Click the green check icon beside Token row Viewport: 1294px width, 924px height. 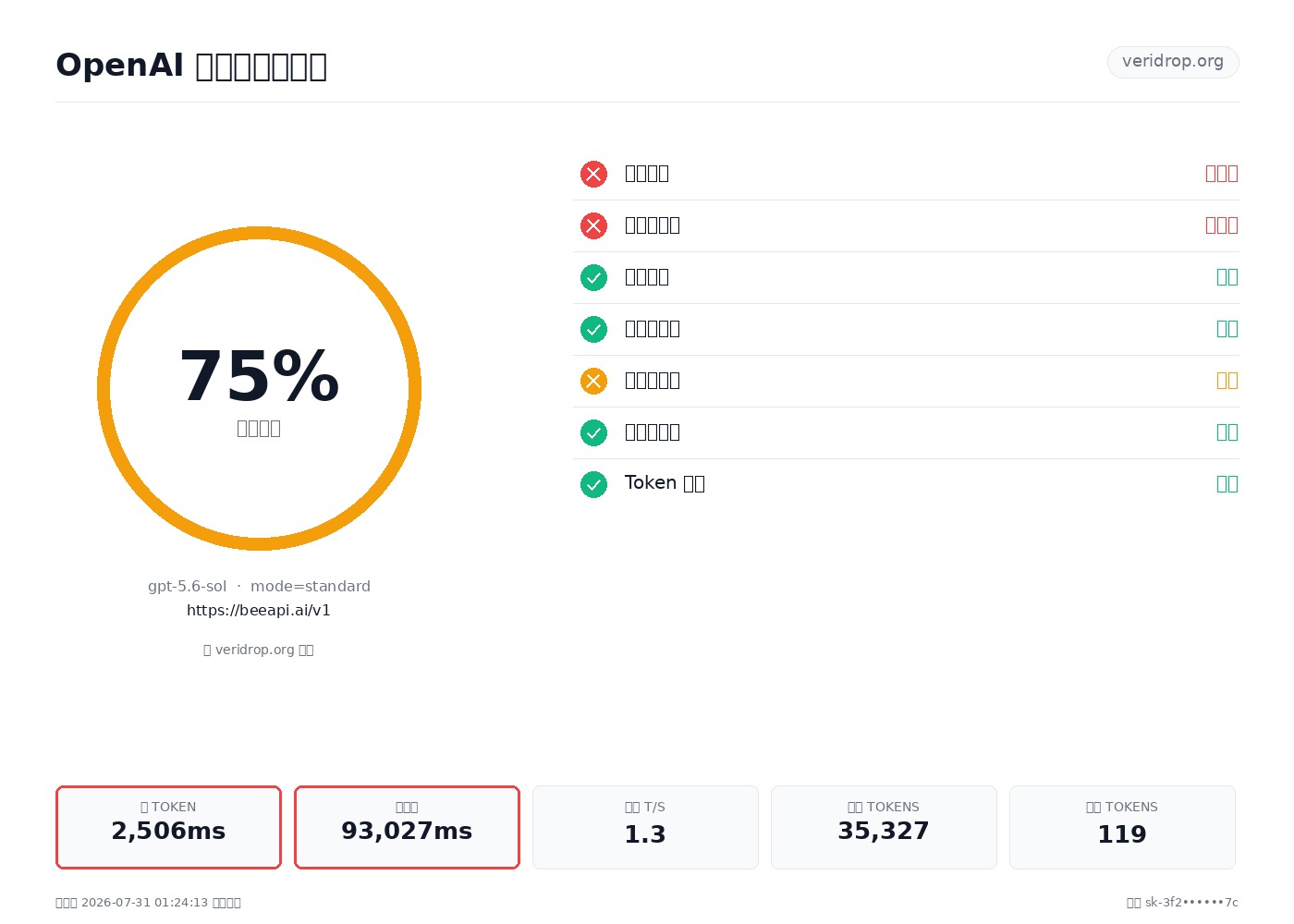[x=593, y=484]
